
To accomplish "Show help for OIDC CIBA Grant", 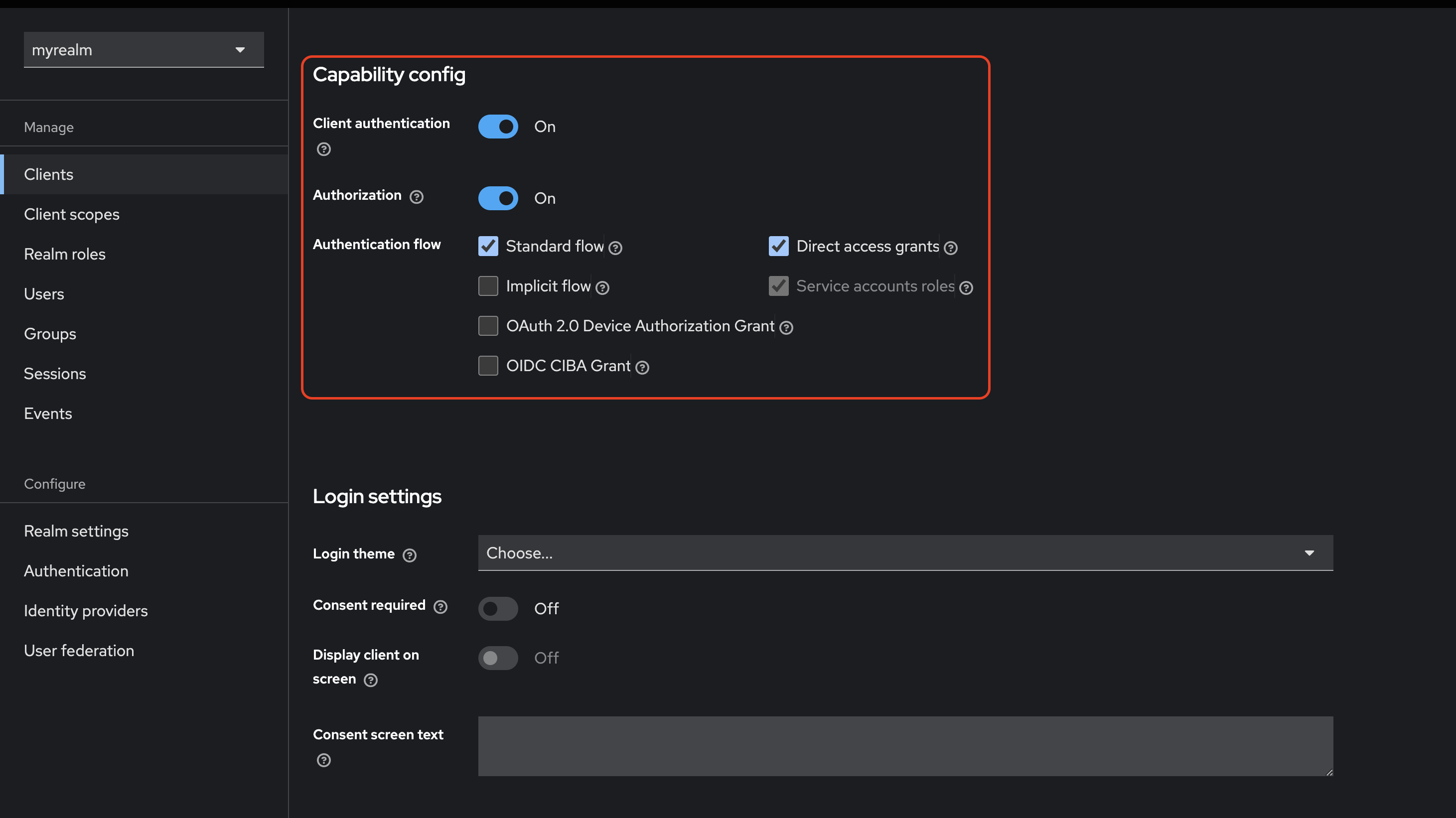I will (642, 368).
